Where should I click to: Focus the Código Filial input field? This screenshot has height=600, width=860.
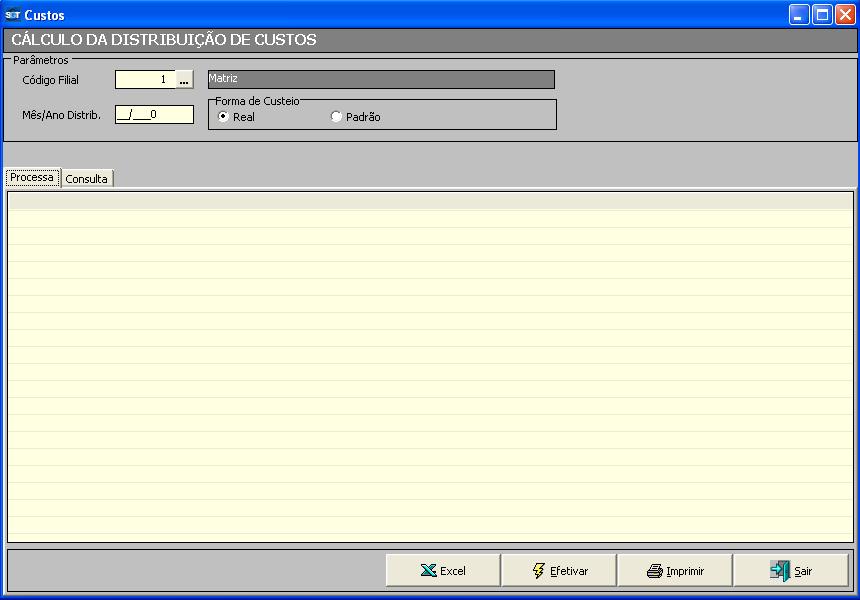click(x=145, y=80)
